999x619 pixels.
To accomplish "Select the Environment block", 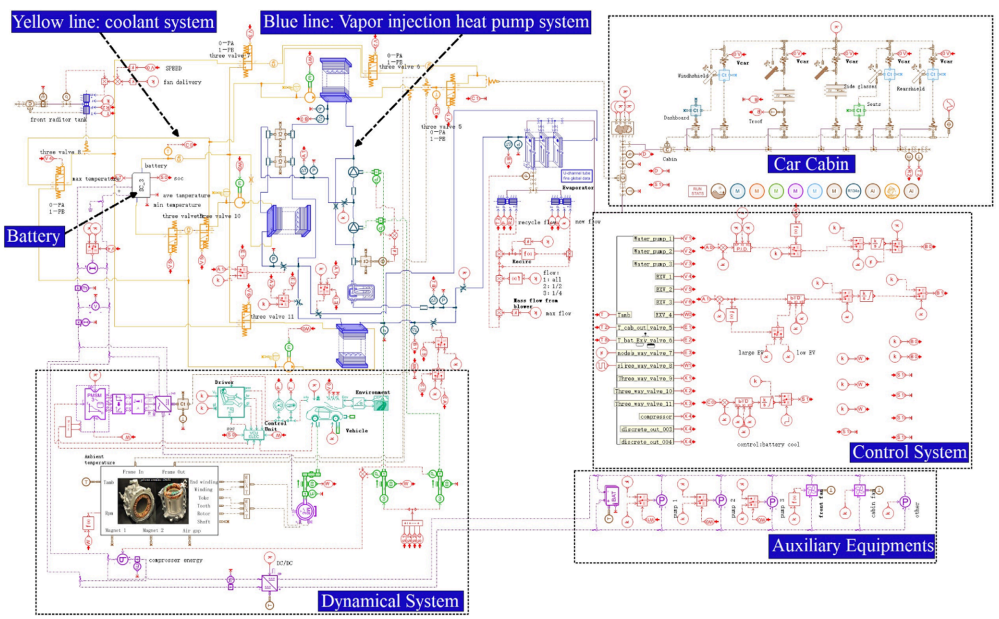I will coord(381,402).
